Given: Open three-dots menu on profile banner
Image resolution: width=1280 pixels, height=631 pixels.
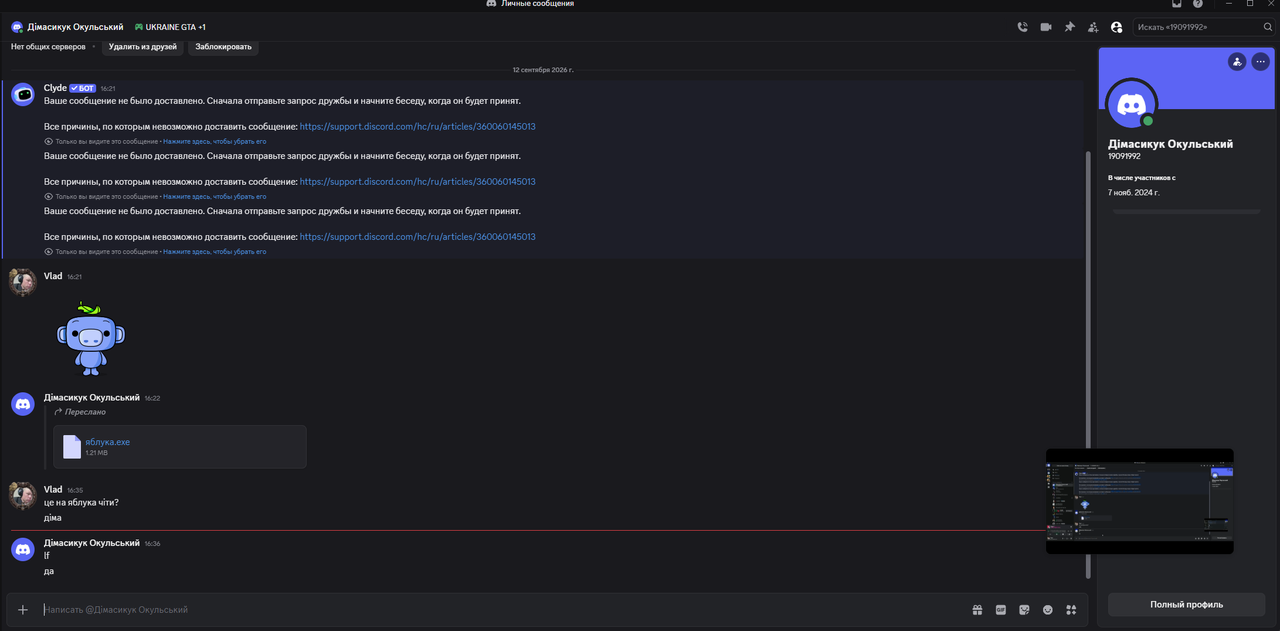Looking at the screenshot, I should click(1260, 61).
